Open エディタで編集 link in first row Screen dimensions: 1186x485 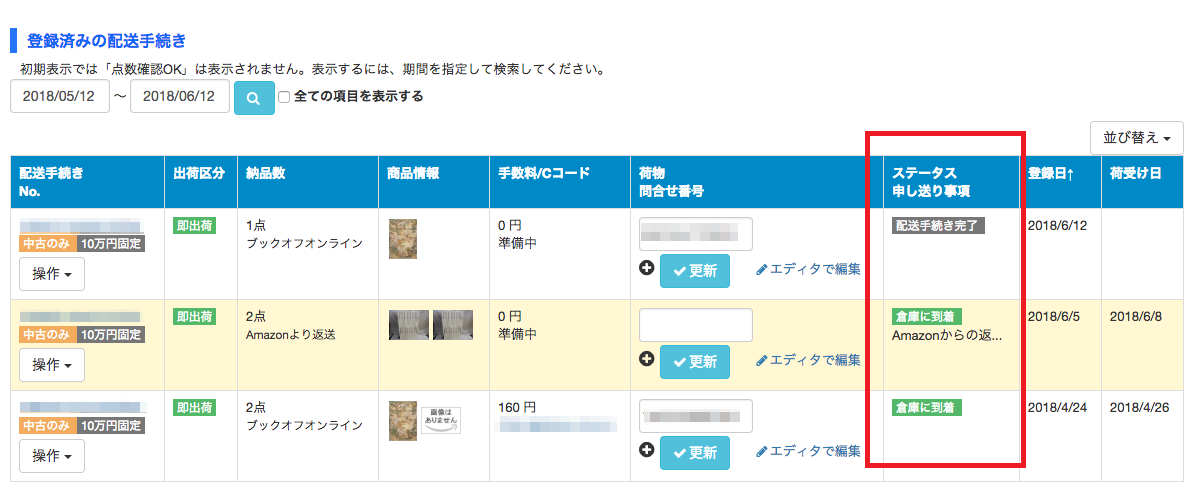click(x=808, y=269)
